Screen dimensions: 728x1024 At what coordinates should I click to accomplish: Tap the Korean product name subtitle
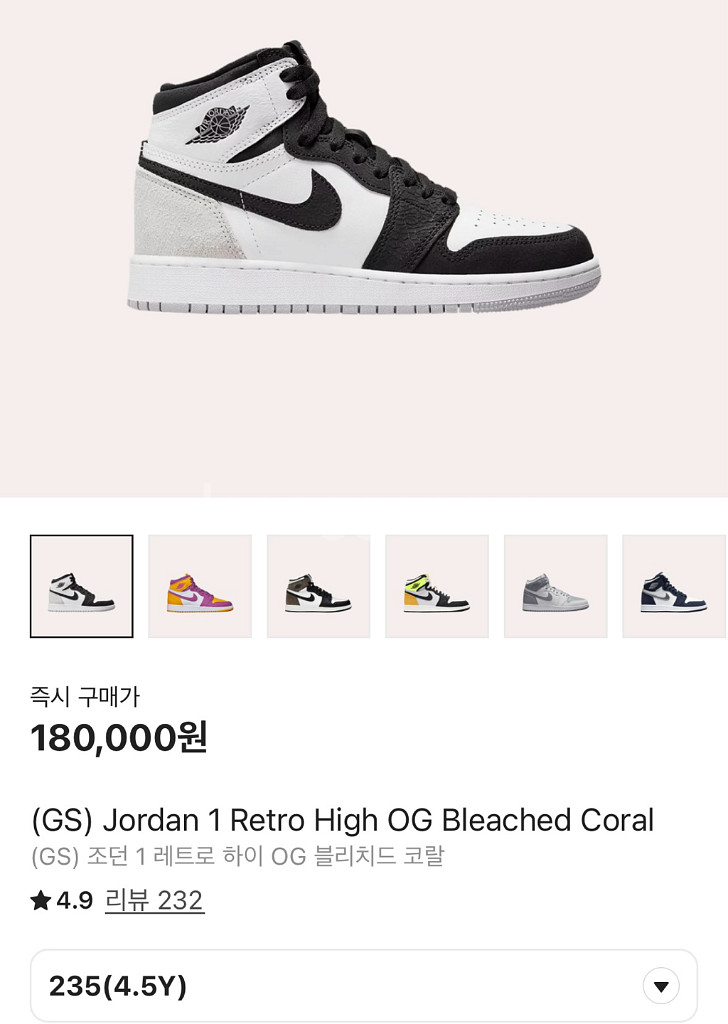pos(238,856)
